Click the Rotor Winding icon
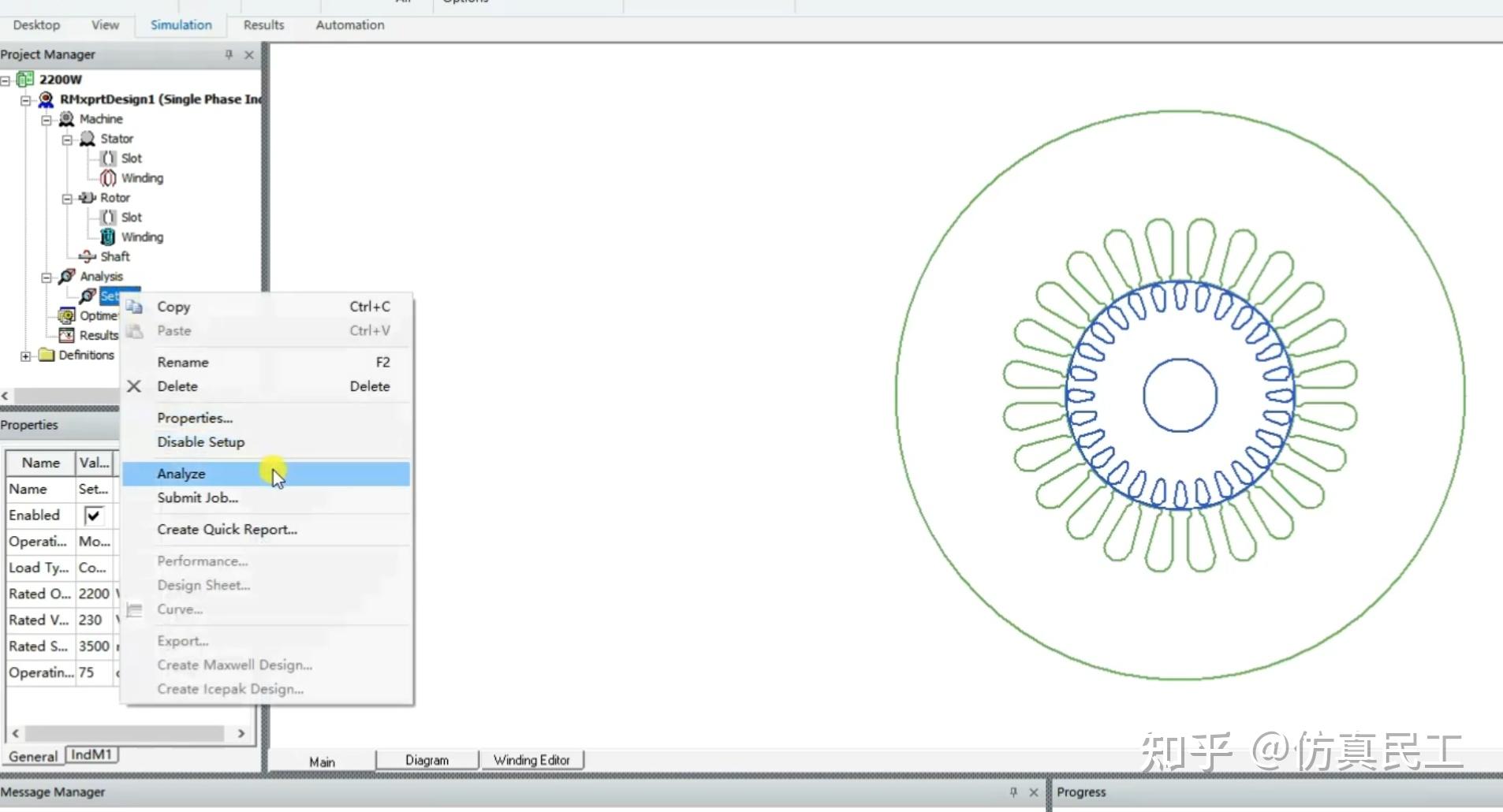 coord(107,237)
